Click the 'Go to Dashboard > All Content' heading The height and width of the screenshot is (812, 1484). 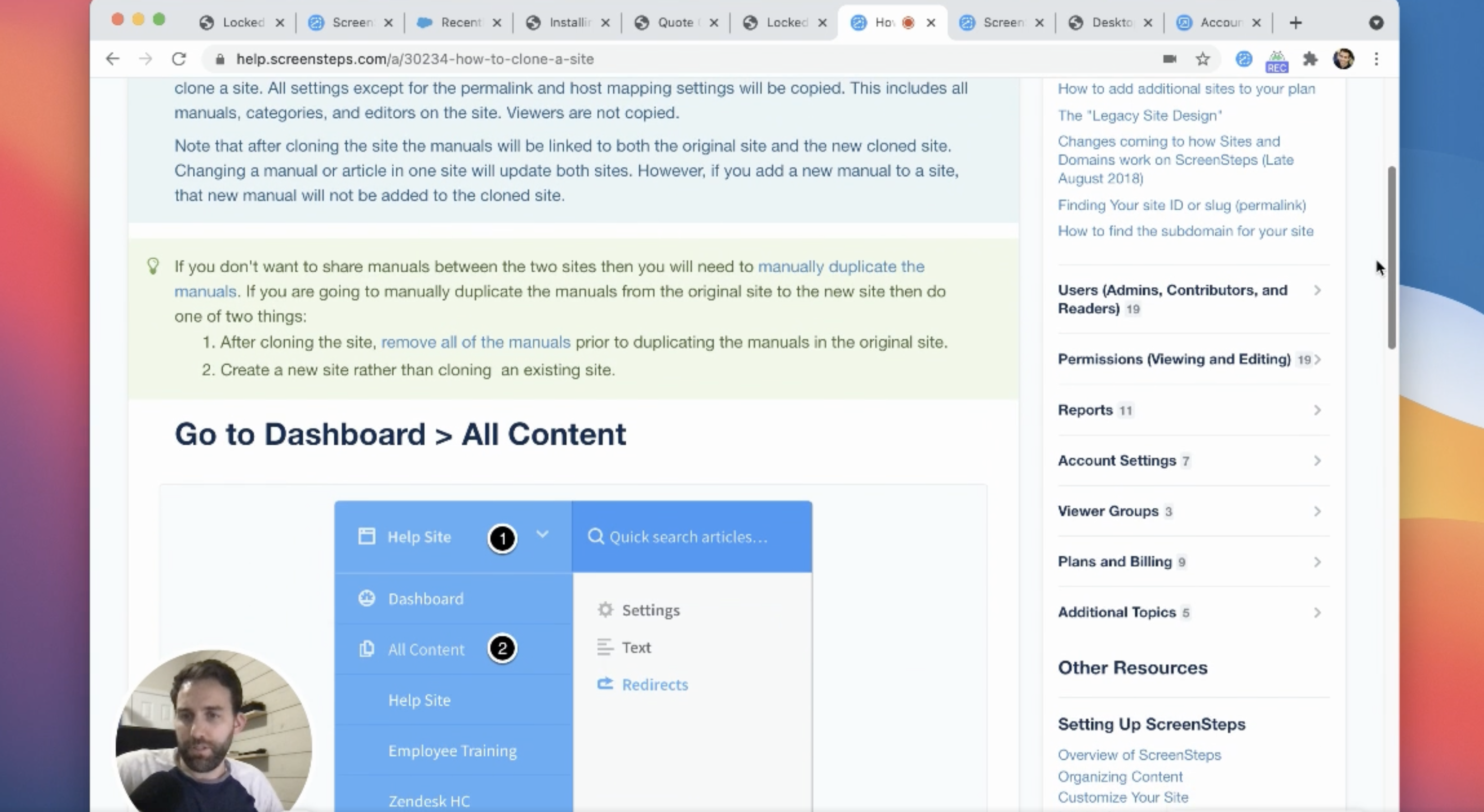pos(400,434)
